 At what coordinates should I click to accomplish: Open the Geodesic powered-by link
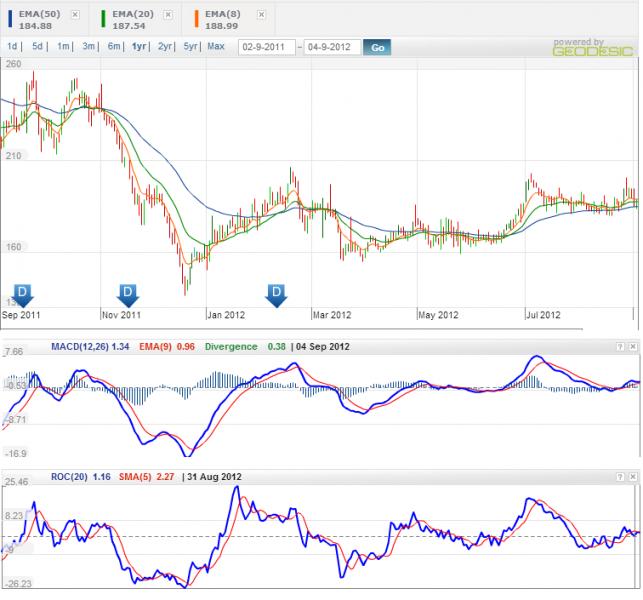(x=593, y=48)
